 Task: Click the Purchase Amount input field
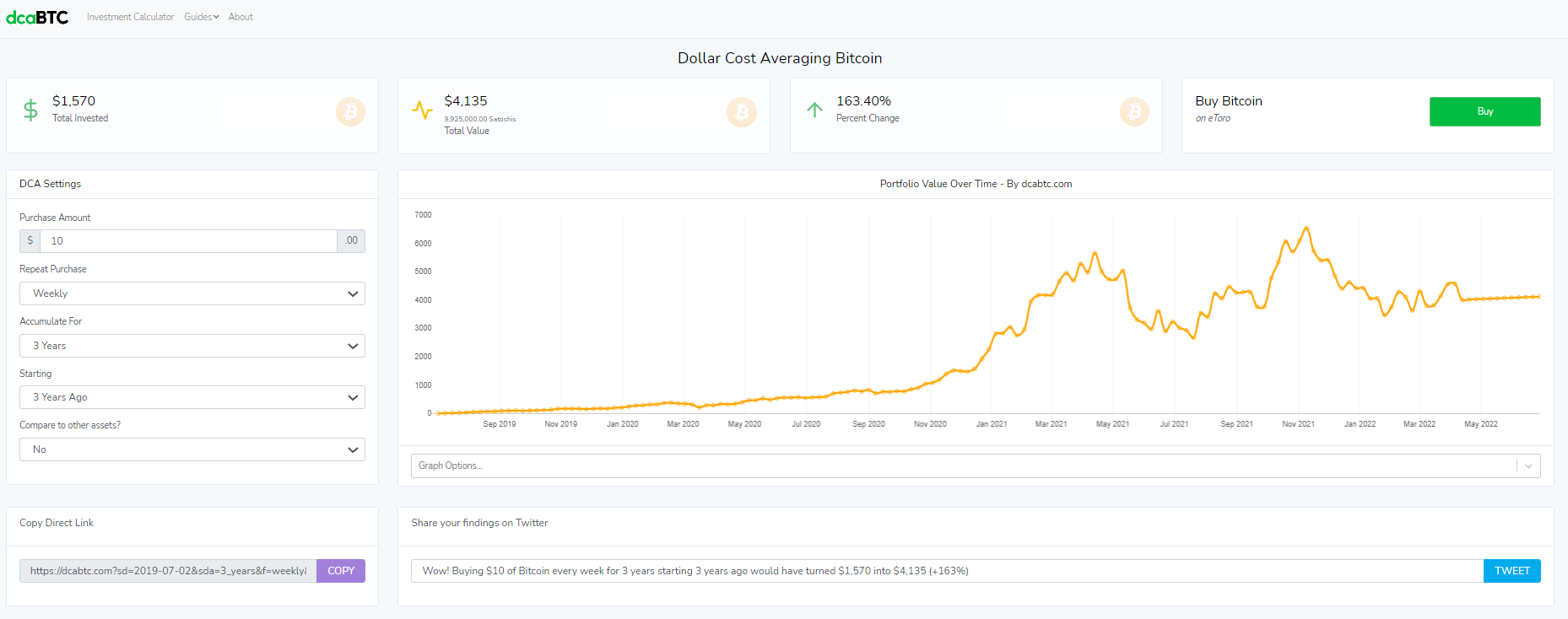coord(188,241)
